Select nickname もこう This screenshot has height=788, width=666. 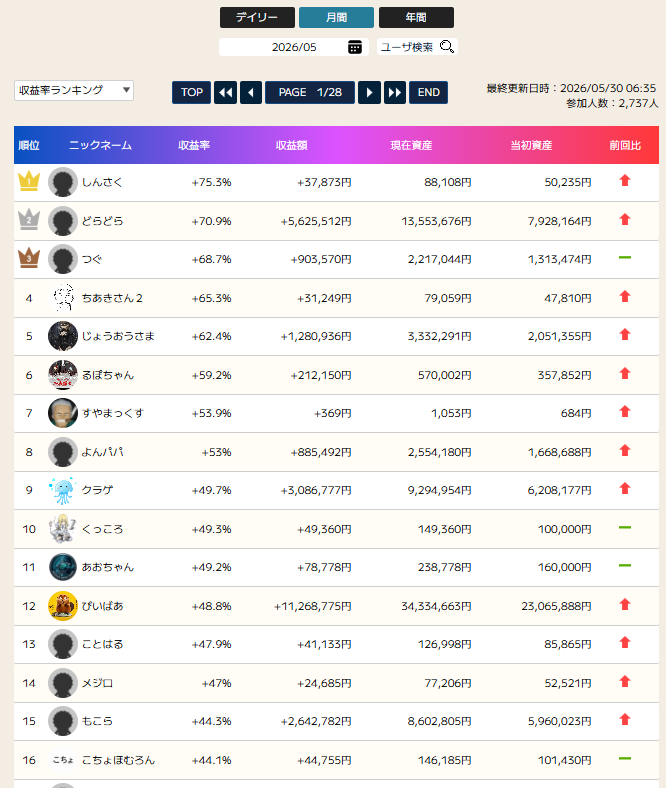(x=98, y=721)
